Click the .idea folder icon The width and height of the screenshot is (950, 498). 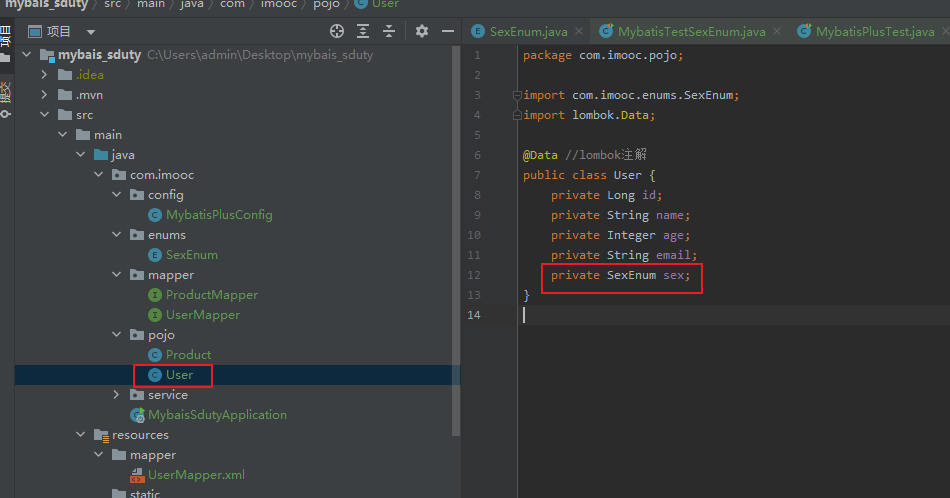[x=65, y=75]
